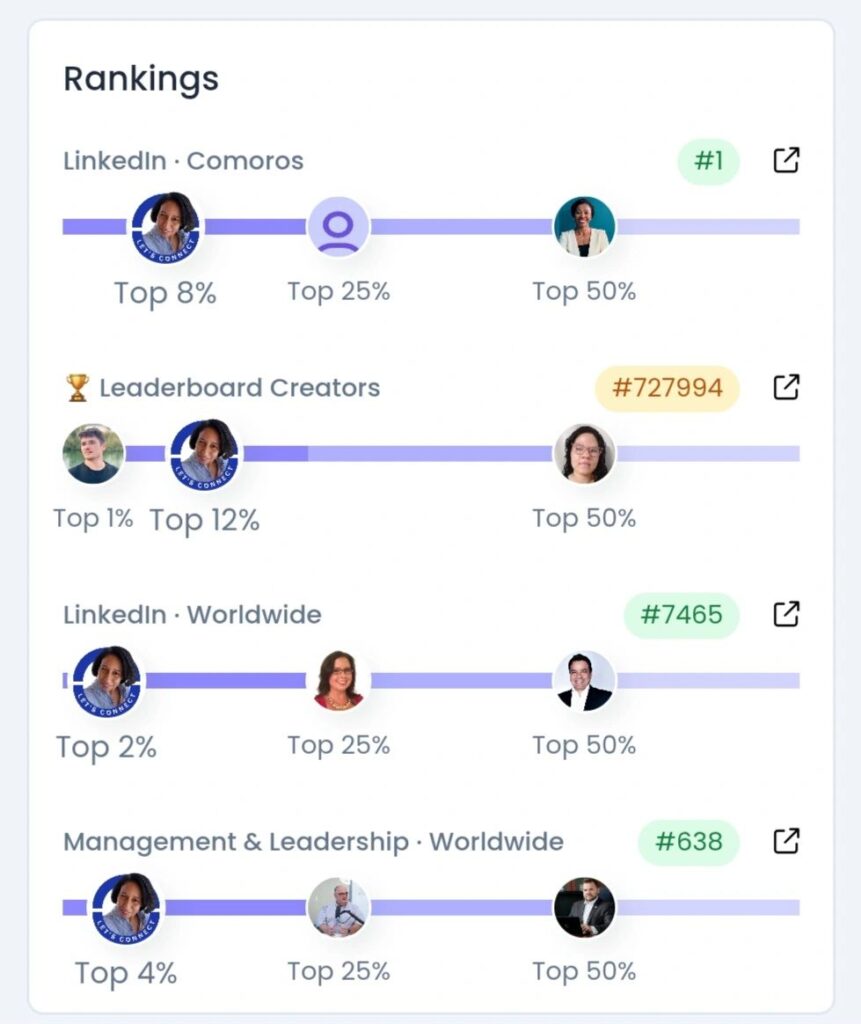Screen dimensions: 861x1024
Task: Click the placeholder user icon at Top 25%
Action: pos(338,227)
